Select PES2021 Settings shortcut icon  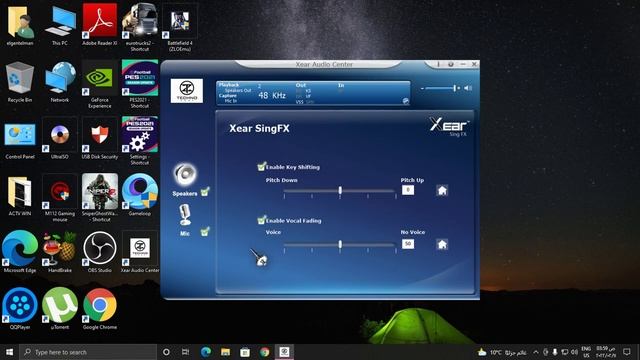tap(140, 141)
